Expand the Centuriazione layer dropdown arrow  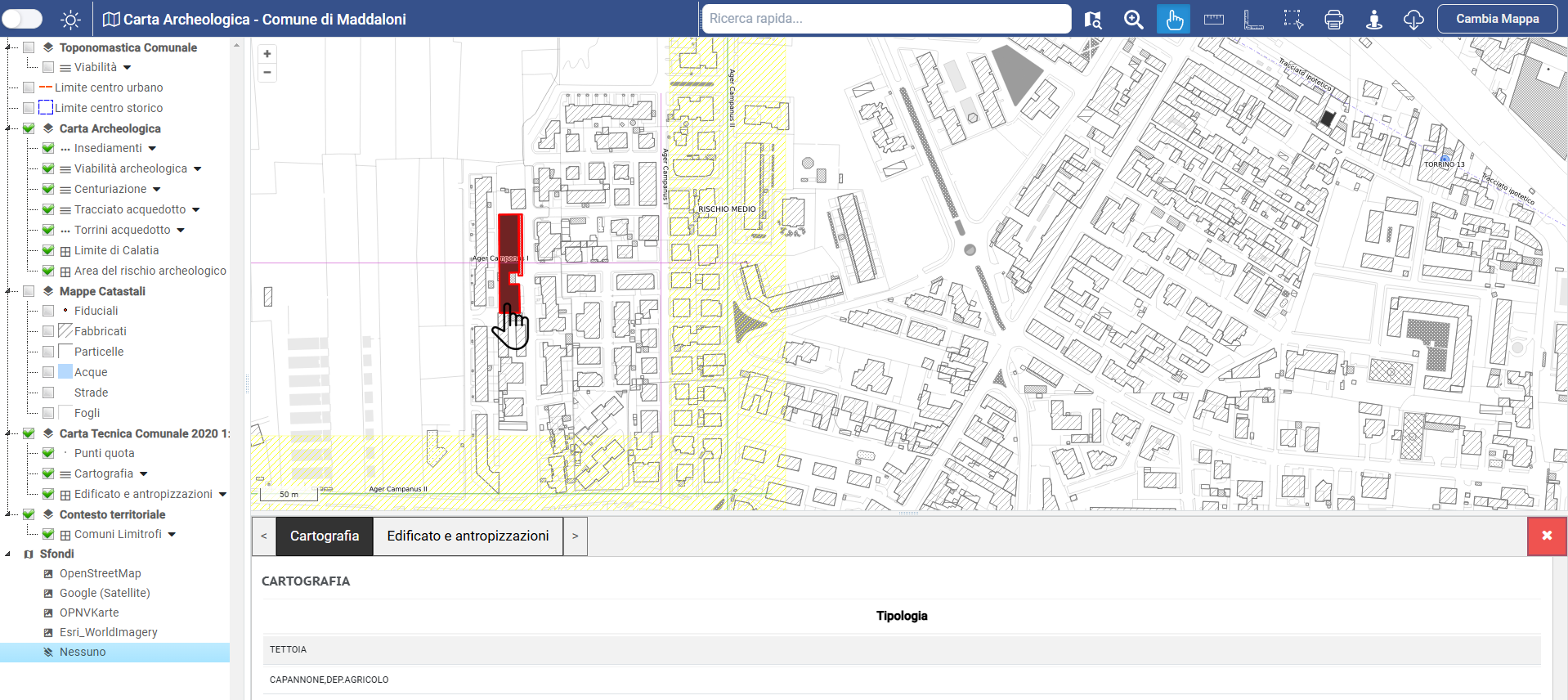[x=157, y=190]
